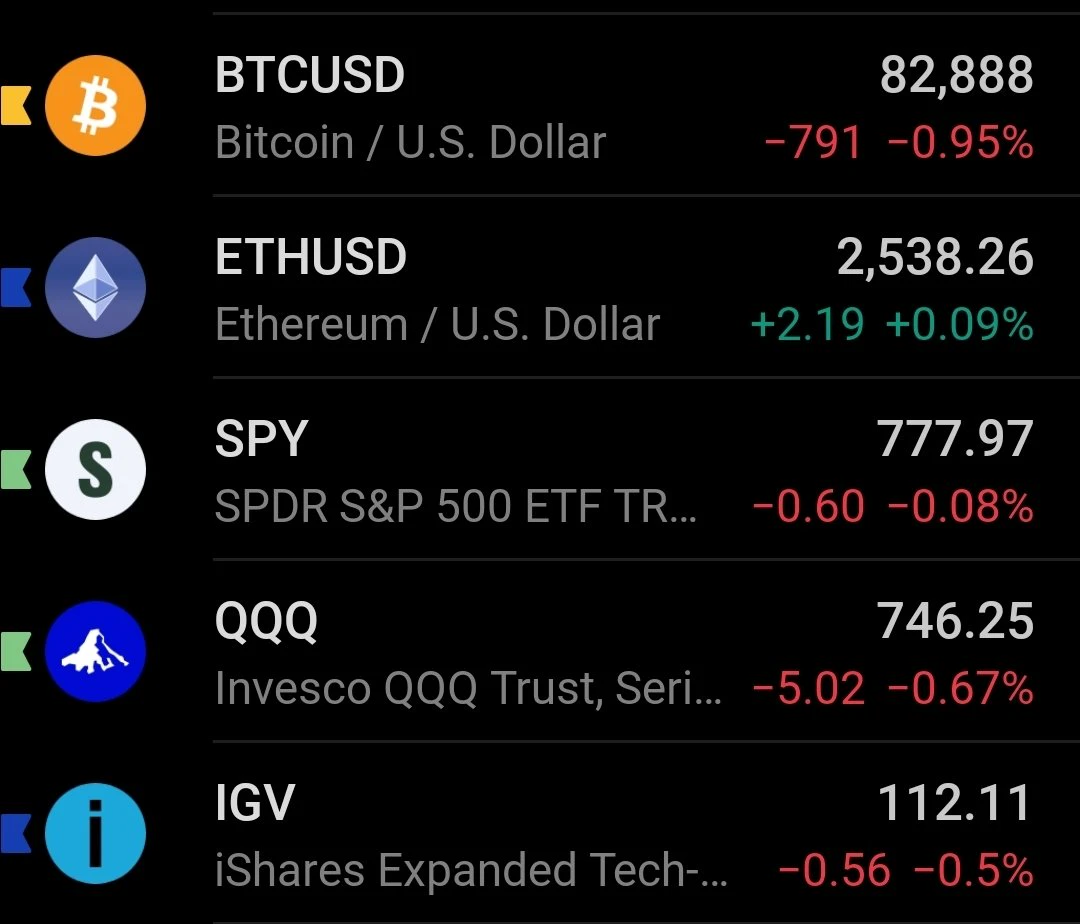
Task: Click QQQ price 746.25
Action: pyautogui.click(x=955, y=620)
